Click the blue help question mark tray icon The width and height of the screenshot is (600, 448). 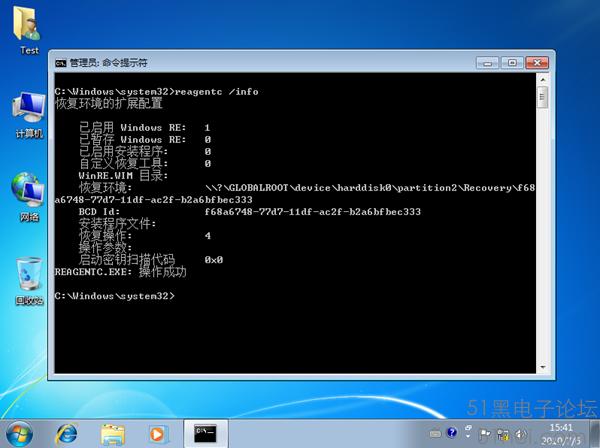click(x=452, y=433)
